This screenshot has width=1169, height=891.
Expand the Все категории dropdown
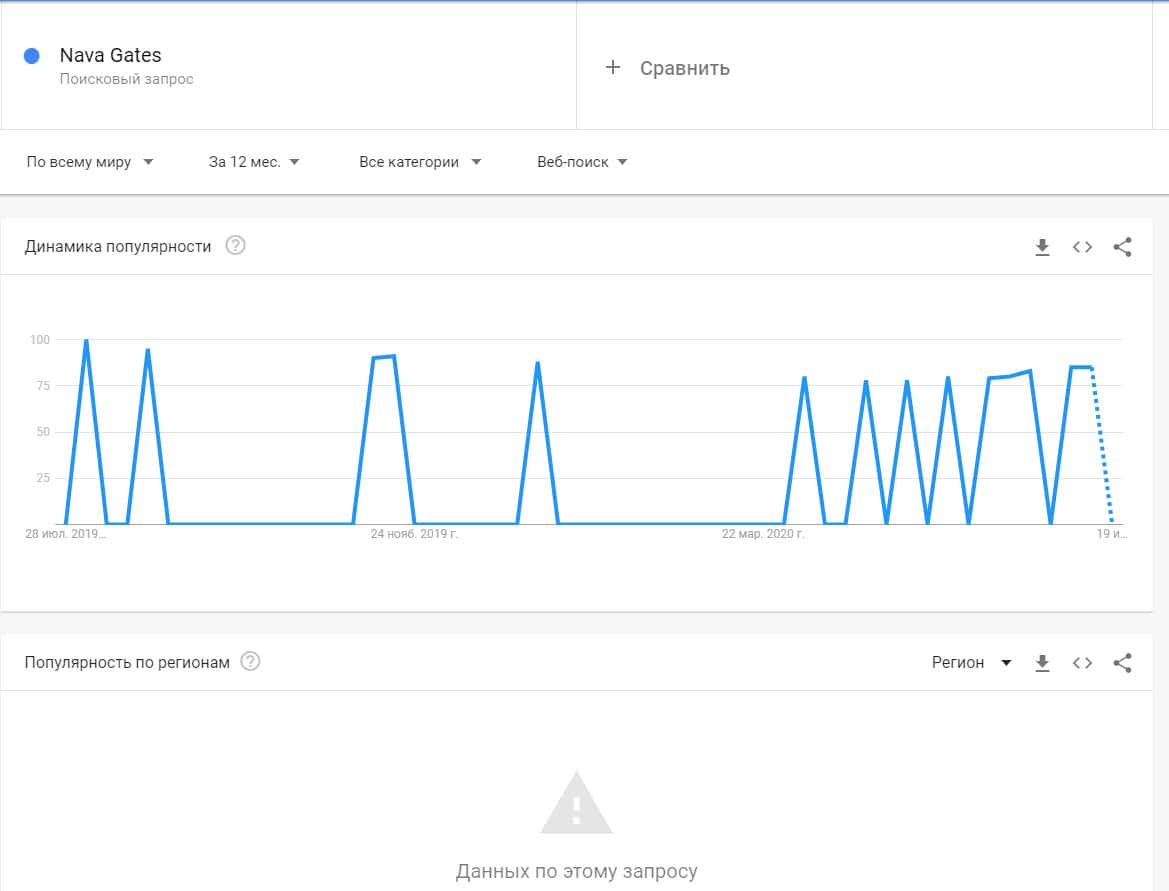[420, 162]
